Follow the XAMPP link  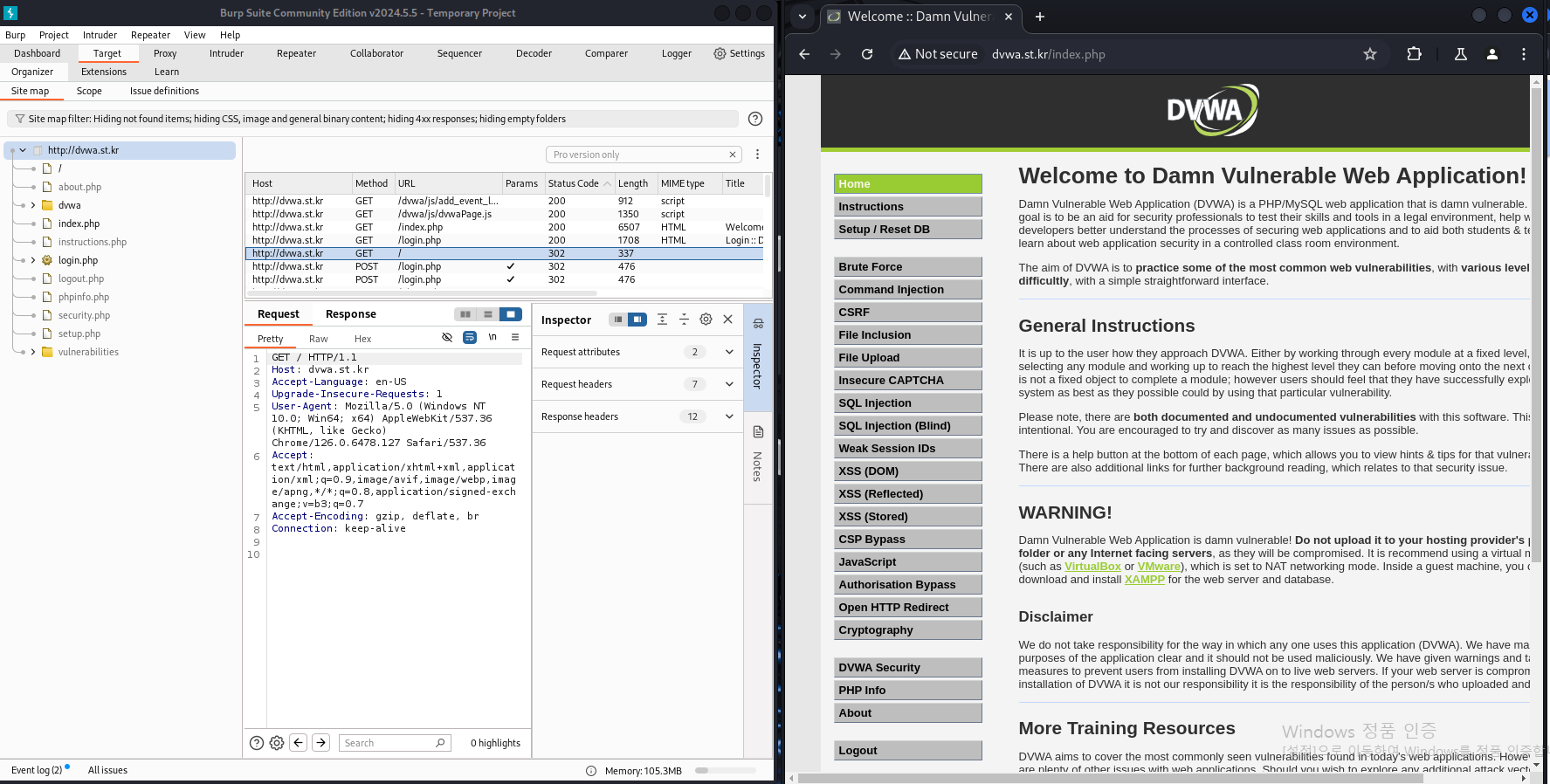click(x=1145, y=580)
